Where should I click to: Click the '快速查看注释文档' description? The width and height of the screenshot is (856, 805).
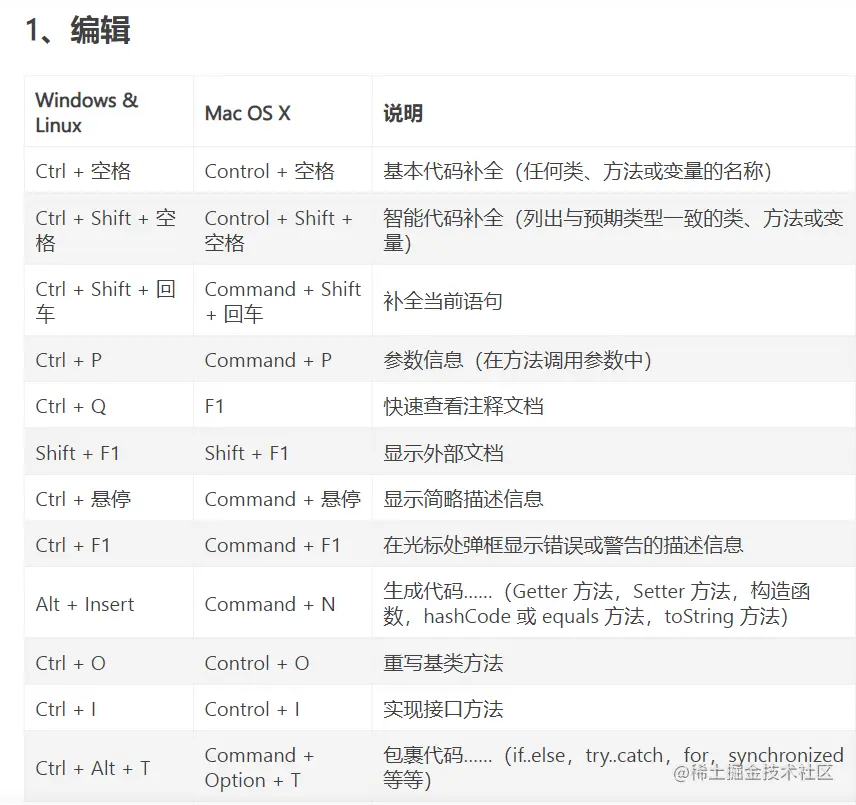(463, 407)
